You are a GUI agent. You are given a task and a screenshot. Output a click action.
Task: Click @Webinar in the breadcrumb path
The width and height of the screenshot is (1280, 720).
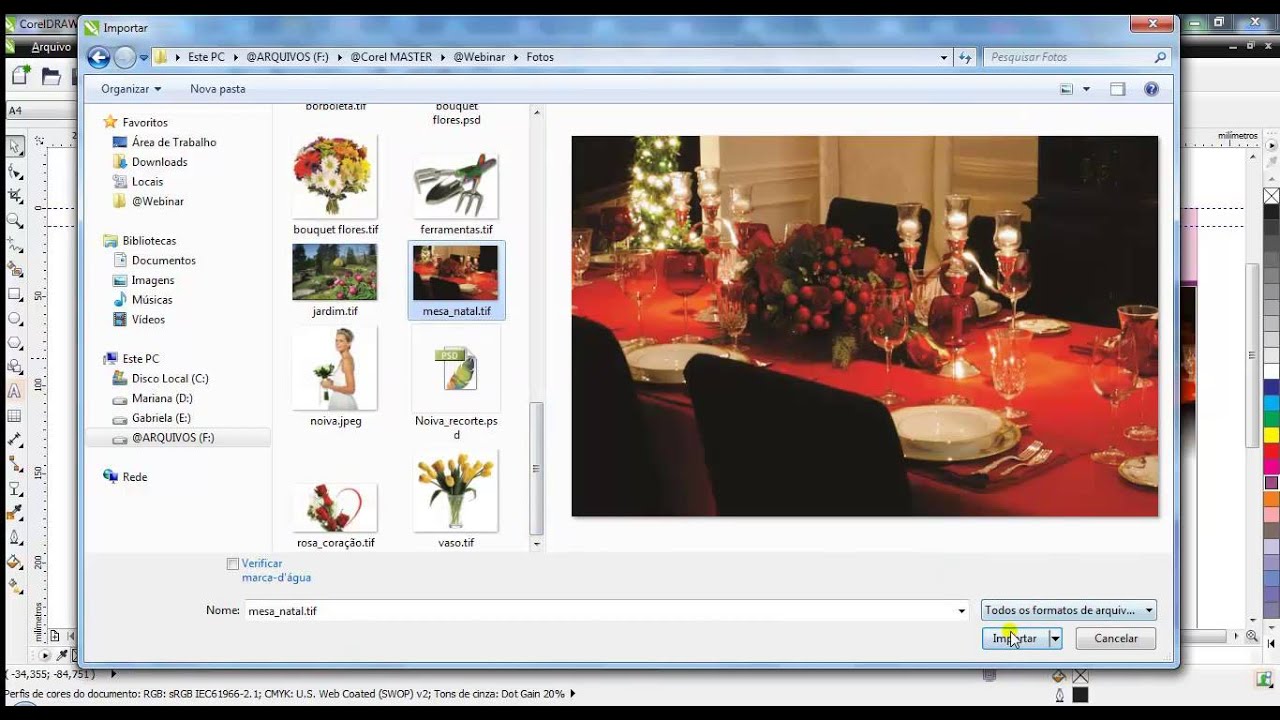480,57
